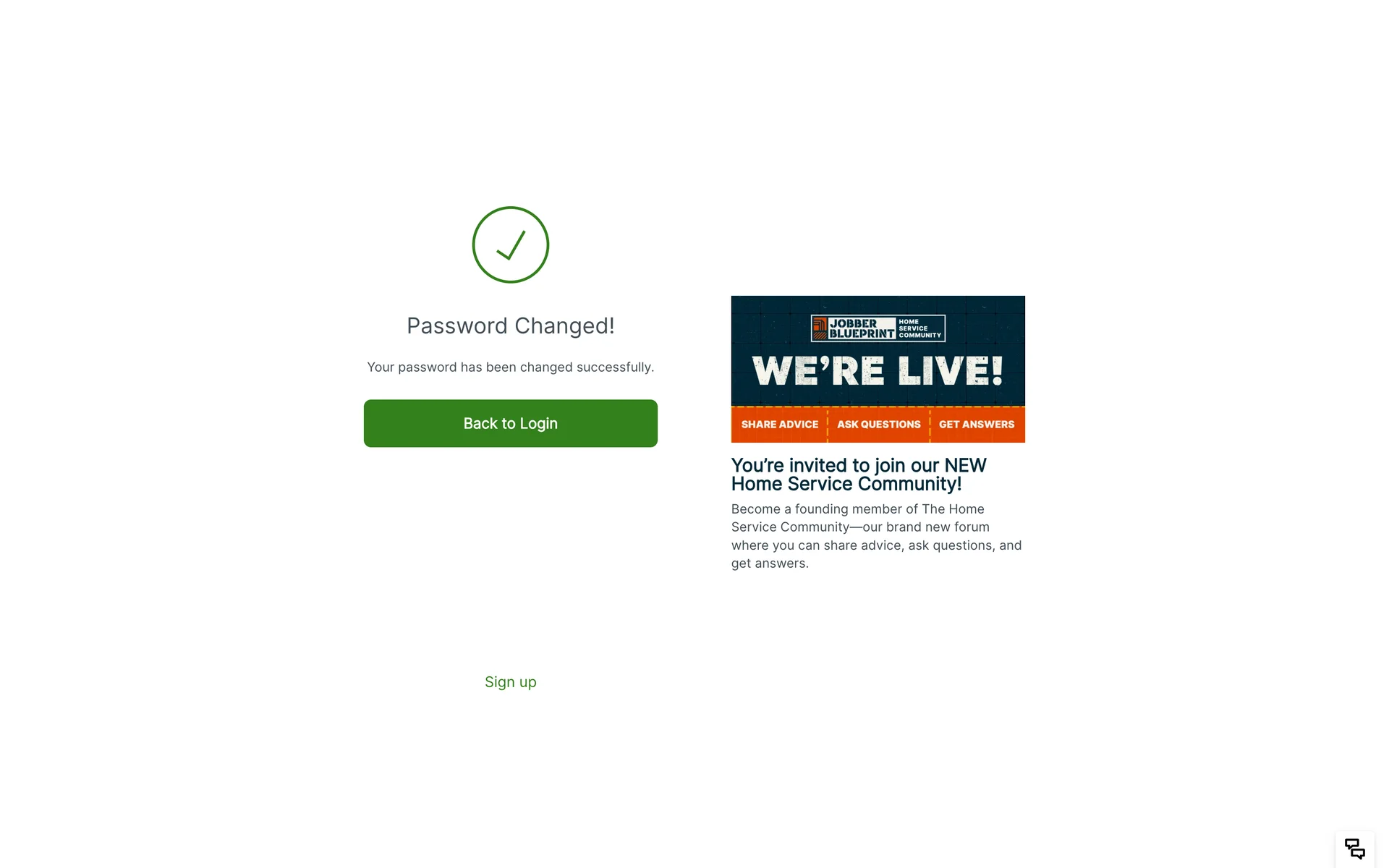Click the get answers ending paragraph line
Screen dimensions: 1389x868
coord(770,563)
